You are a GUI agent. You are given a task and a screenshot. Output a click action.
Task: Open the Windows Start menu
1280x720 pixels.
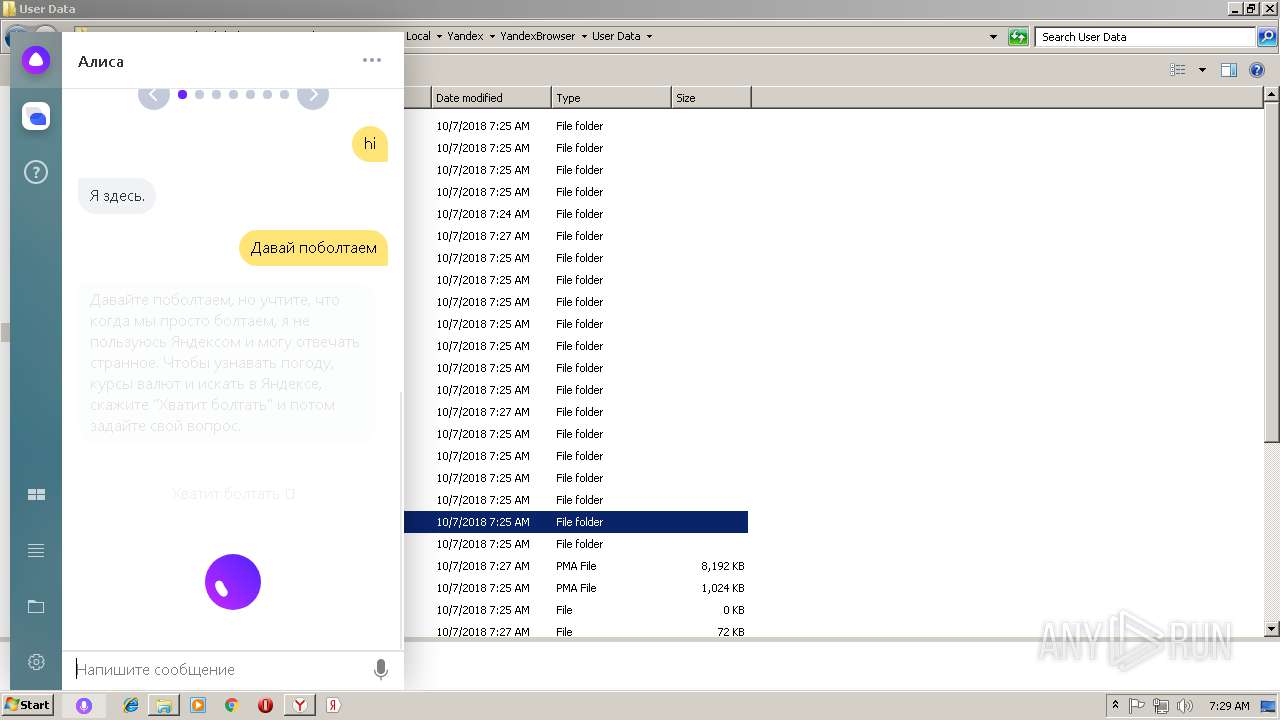(x=28, y=705)
